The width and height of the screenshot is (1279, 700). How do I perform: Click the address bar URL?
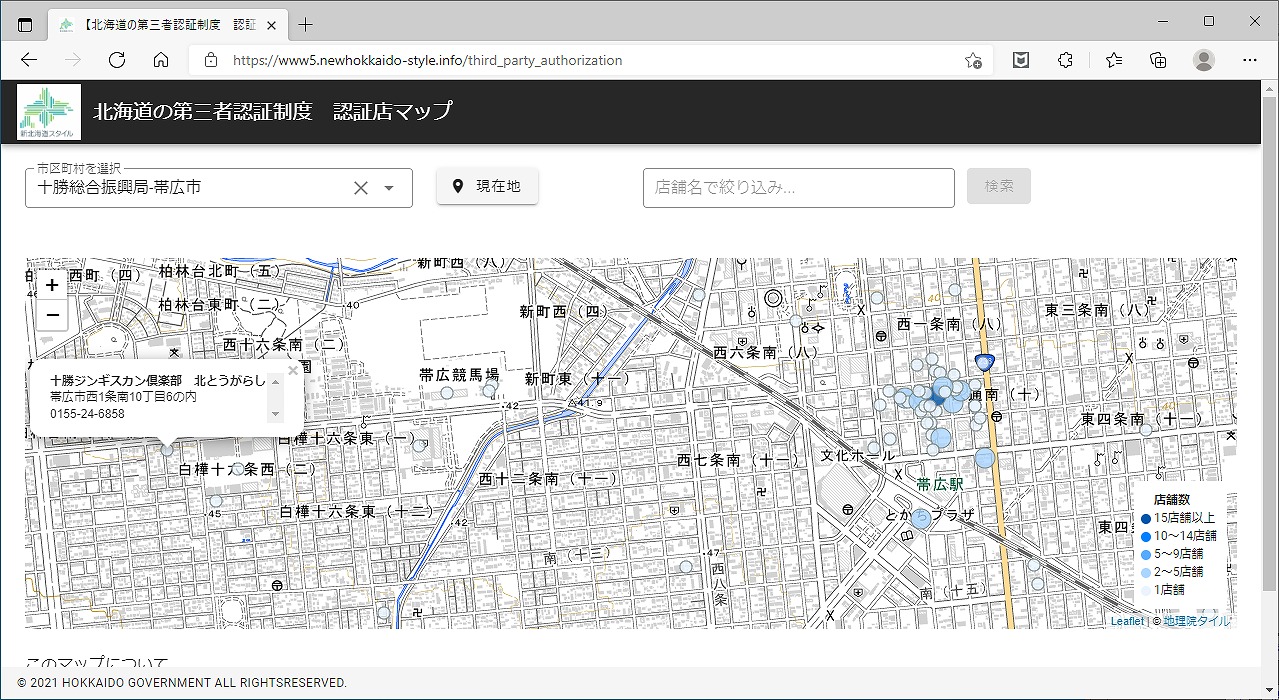428,60
